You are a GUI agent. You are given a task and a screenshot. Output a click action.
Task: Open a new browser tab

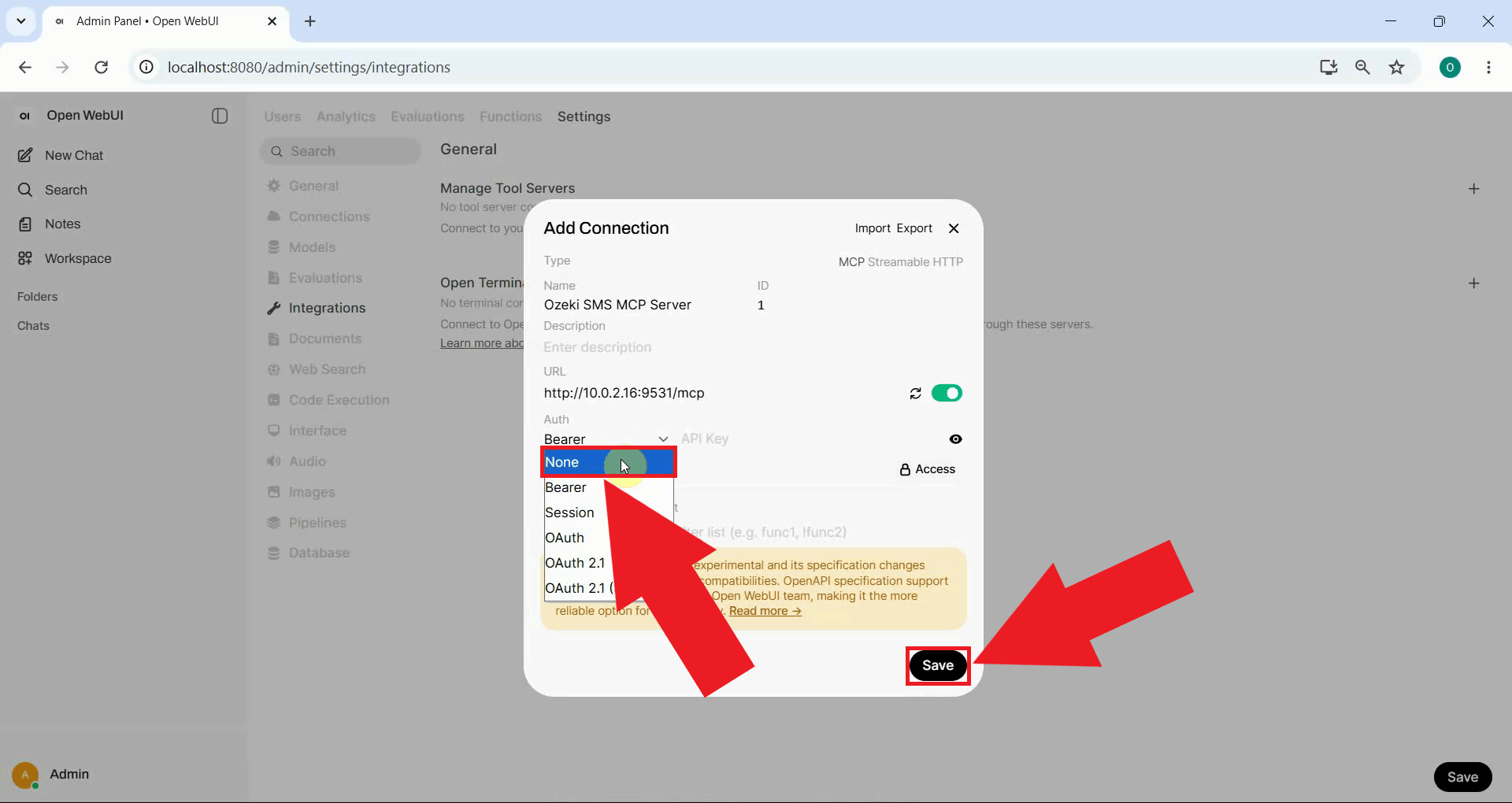(310, 21)
